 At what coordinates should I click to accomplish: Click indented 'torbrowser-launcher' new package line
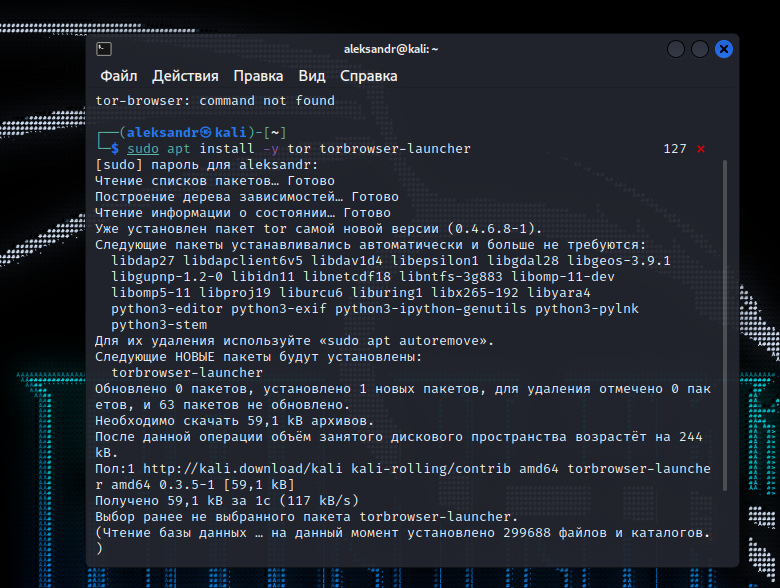187,373
